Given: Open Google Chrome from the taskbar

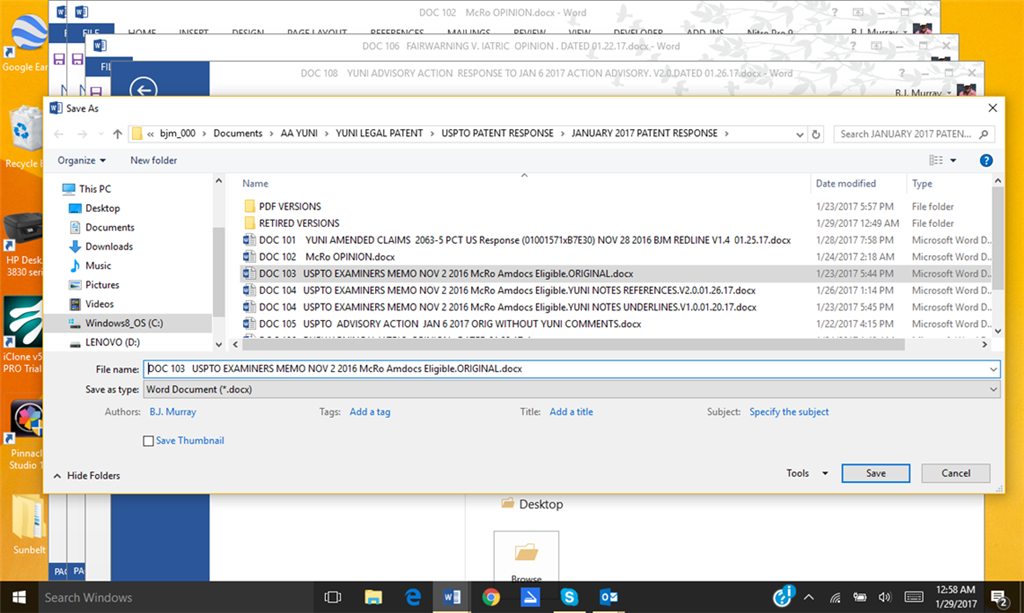Looking at the screenshot, I should [x=491, y=597].
